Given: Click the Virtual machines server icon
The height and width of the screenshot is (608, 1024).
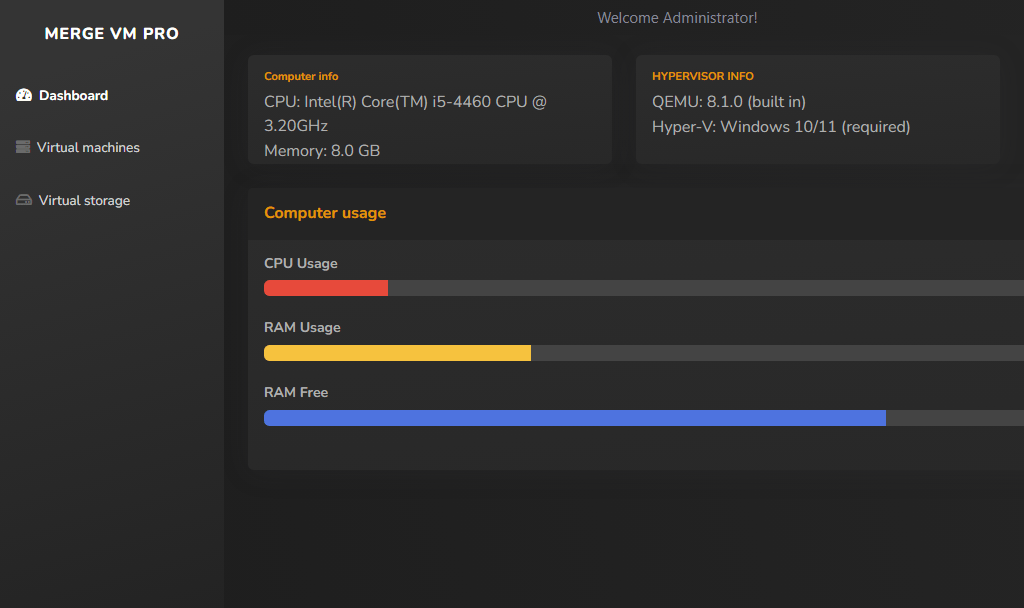Looking at the screenshot, I should click(23, 147).
